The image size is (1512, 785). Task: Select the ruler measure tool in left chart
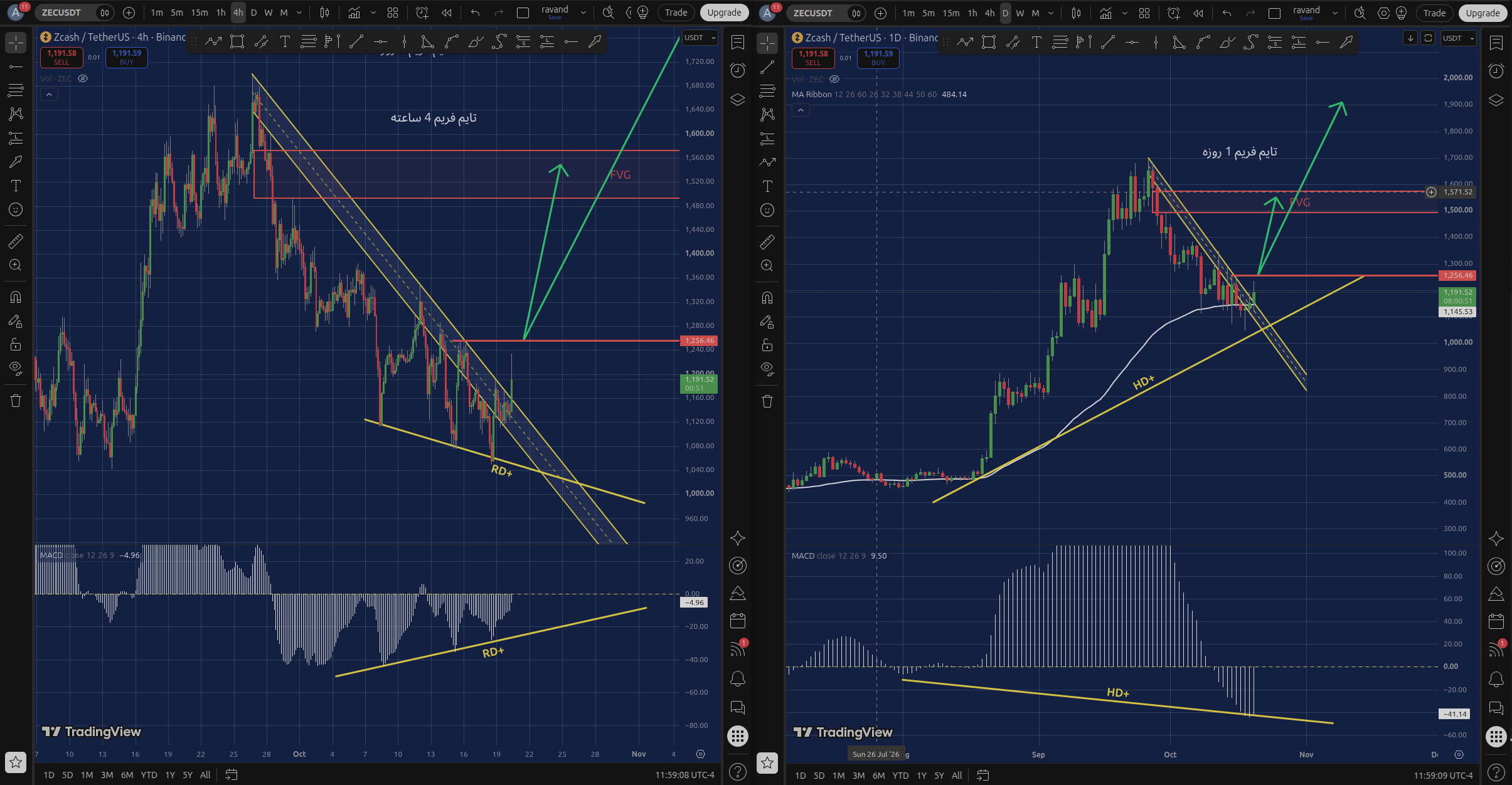16,241
